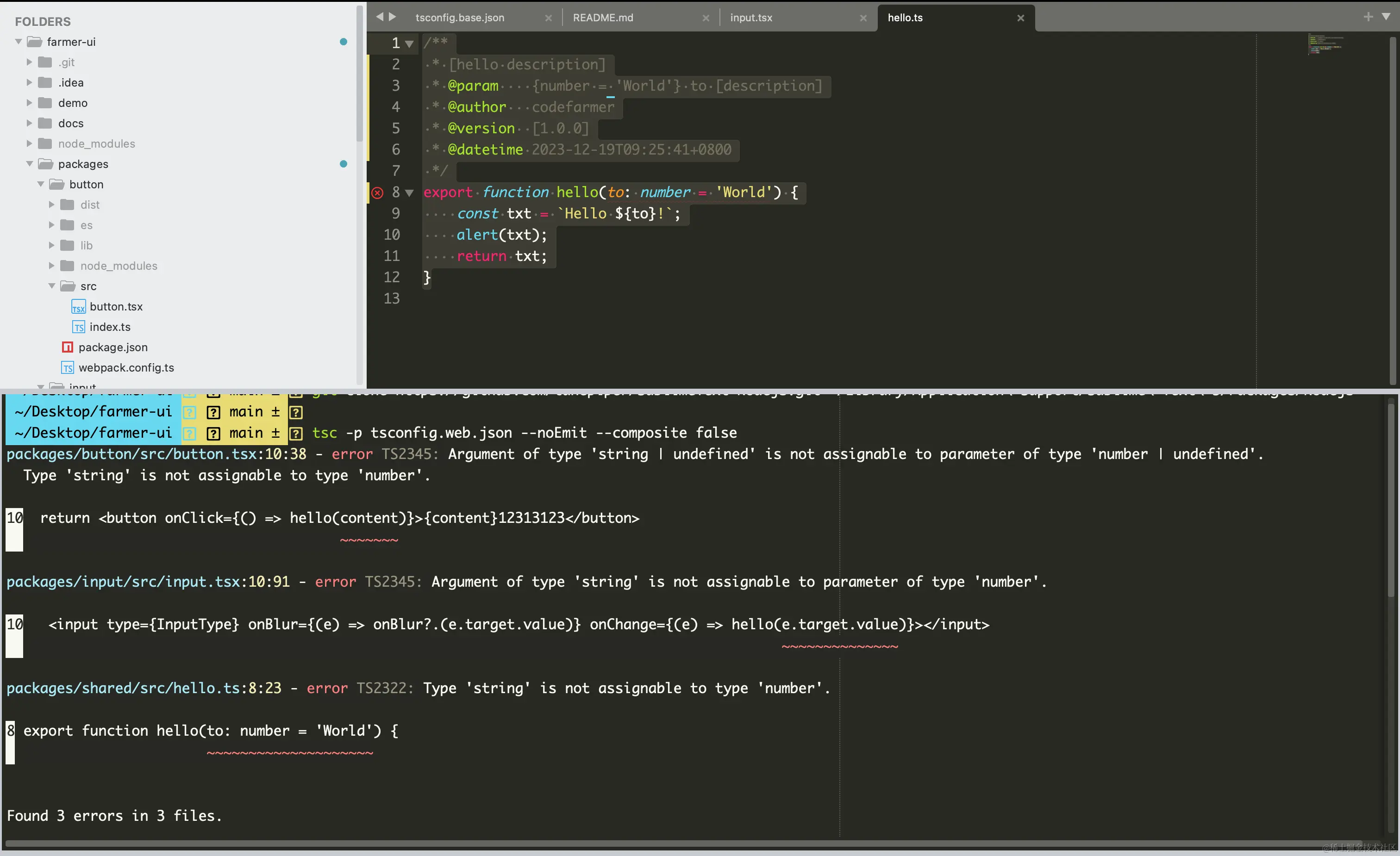The image size is (1400, 856).
Task: Collapse the button folder arrow
Action: [x=41, y=184]
